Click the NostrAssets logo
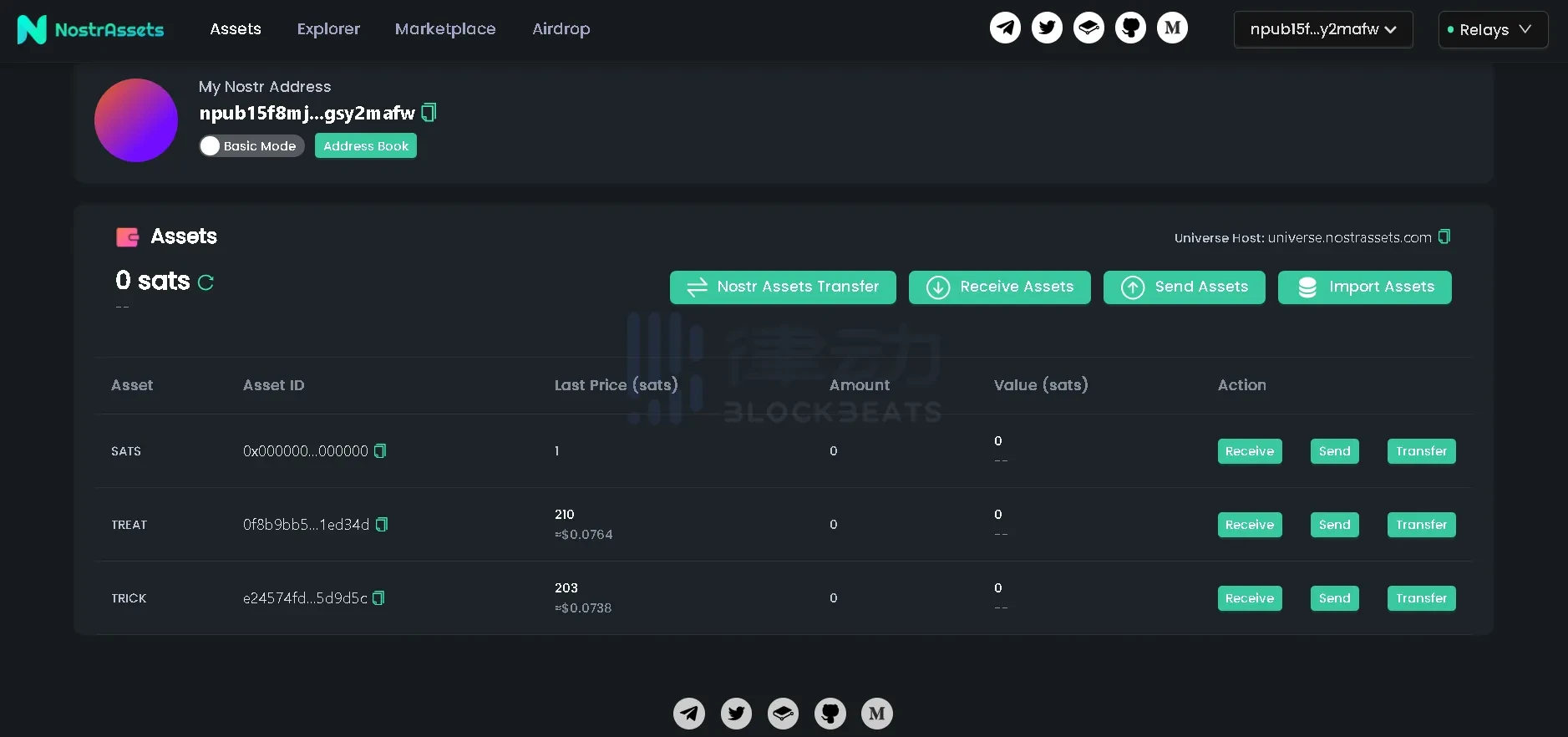The height and width of the screenshot is (737, 1568). [x=90, y=29]
